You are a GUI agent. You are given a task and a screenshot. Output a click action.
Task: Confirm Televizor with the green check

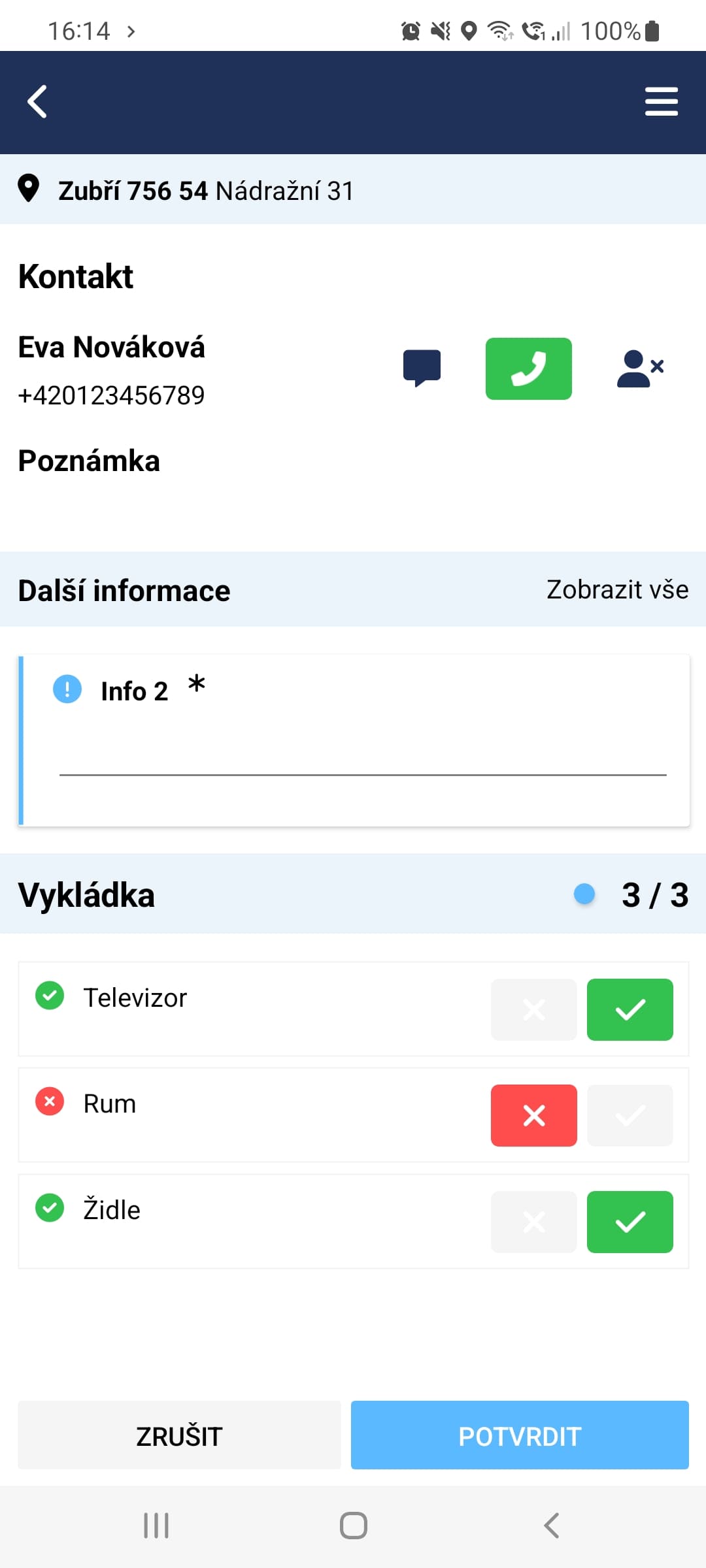(x=630, y=1009)
